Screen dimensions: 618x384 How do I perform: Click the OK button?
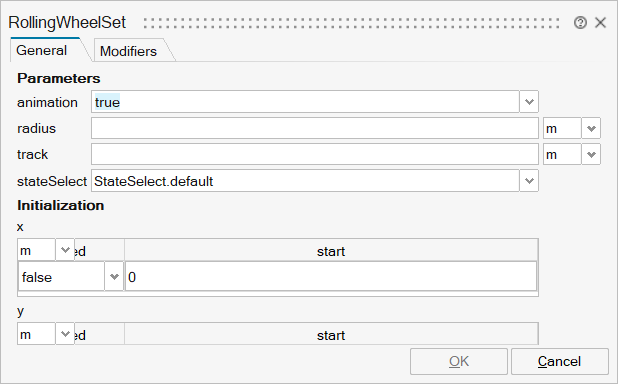[x=459, y=361]
